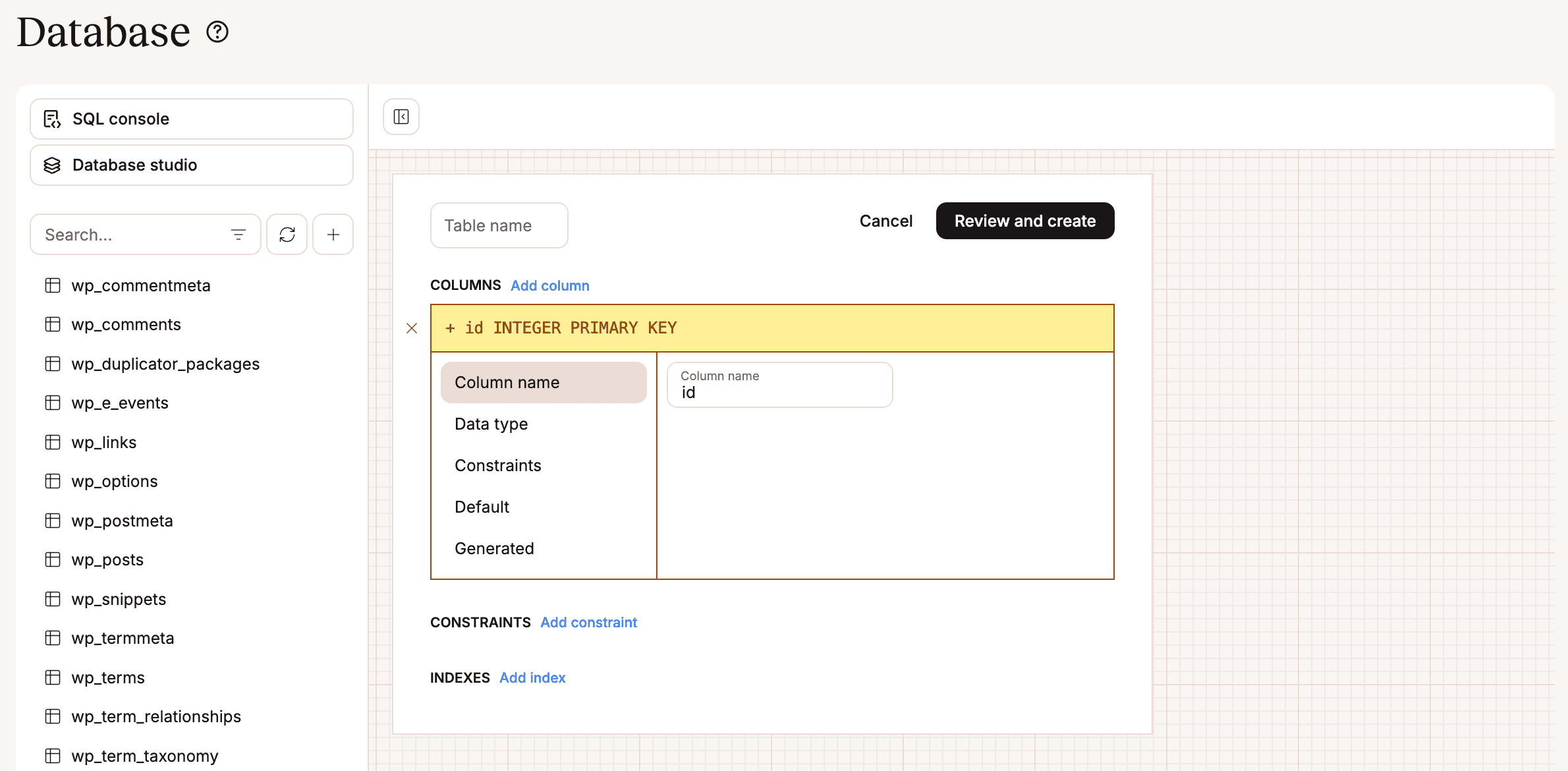Screen dimensions: 1568x771
Task: Add a constraint via the Add constraint link
Action: tap(588, 622)
